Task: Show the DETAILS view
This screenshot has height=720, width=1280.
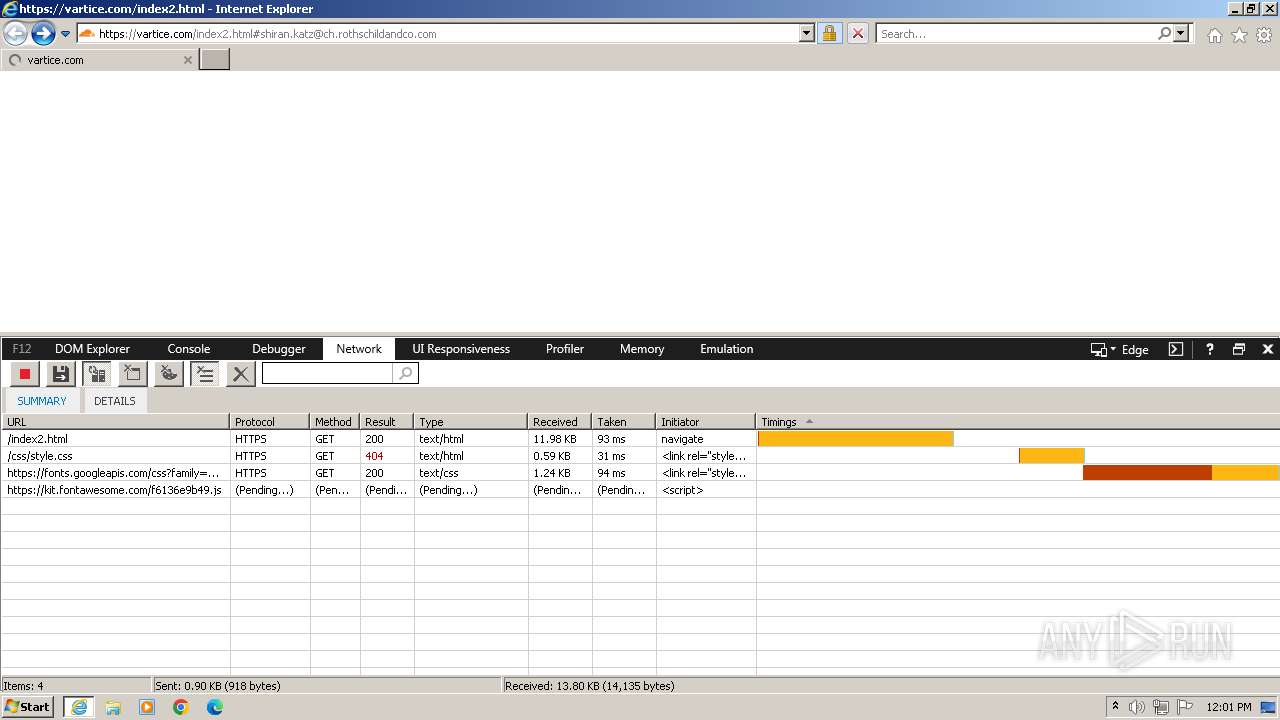Action: coord(115,401)
